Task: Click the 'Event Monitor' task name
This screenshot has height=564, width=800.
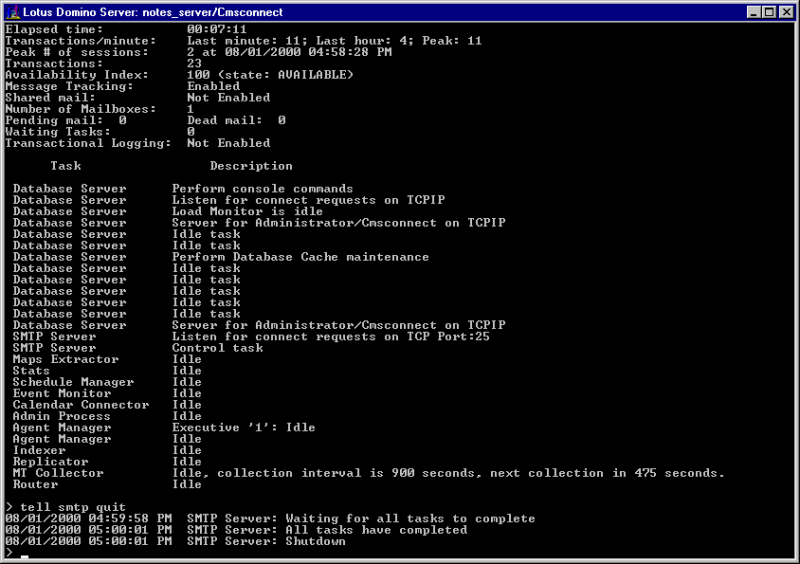Action: 62,393
